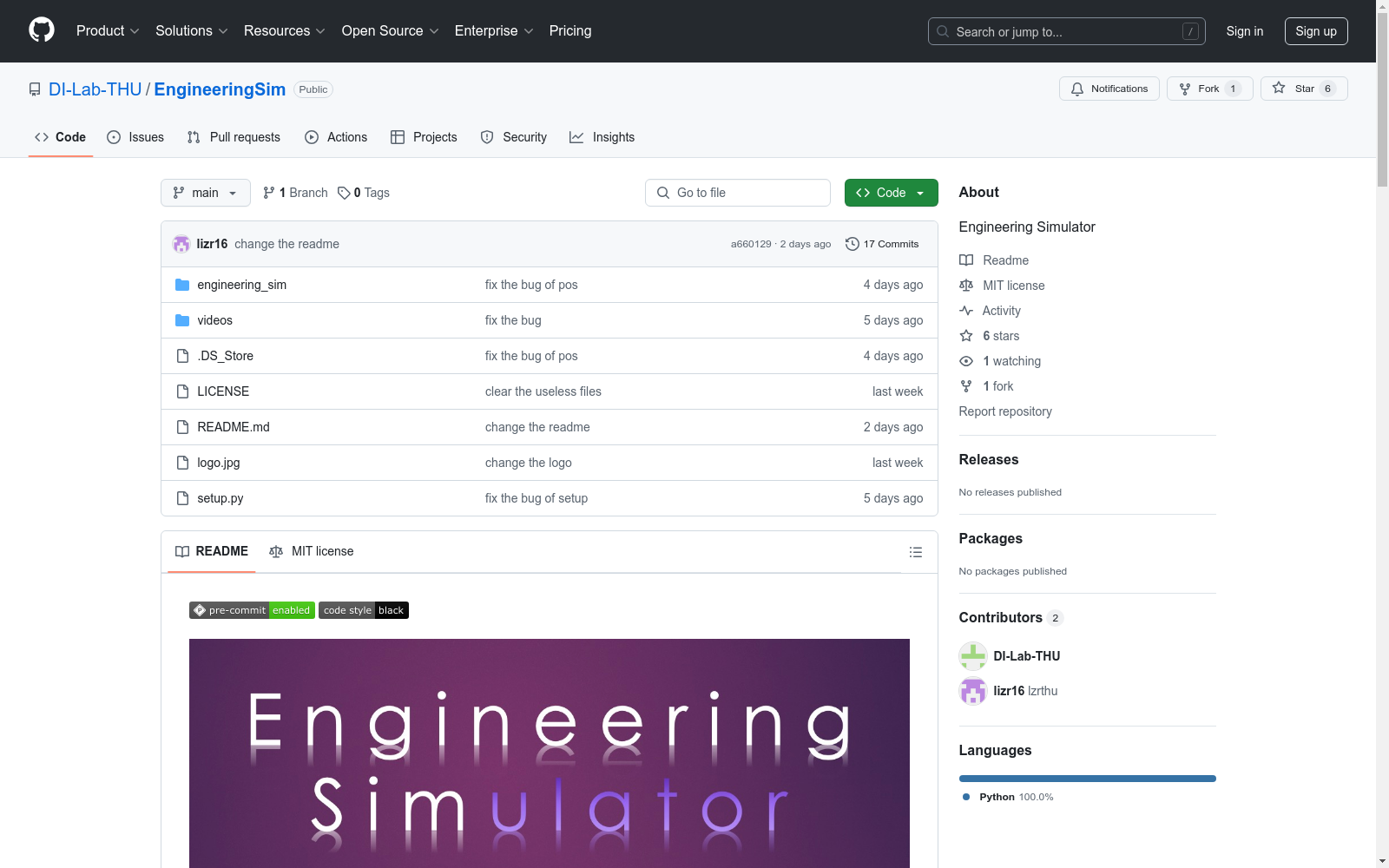Screen dimensions: 1389x868
Task: Fork the repository
Action: [1210, 89]
